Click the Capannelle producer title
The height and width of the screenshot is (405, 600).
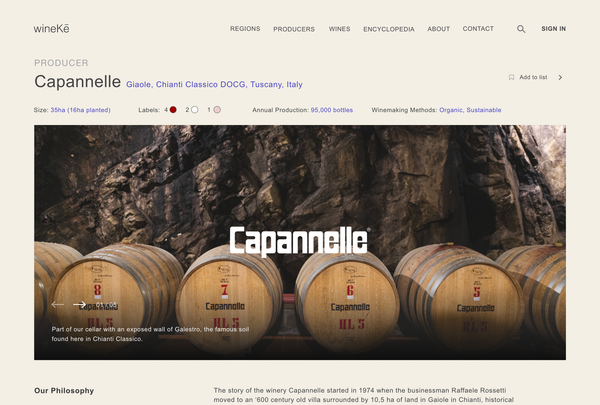[77, 82]
